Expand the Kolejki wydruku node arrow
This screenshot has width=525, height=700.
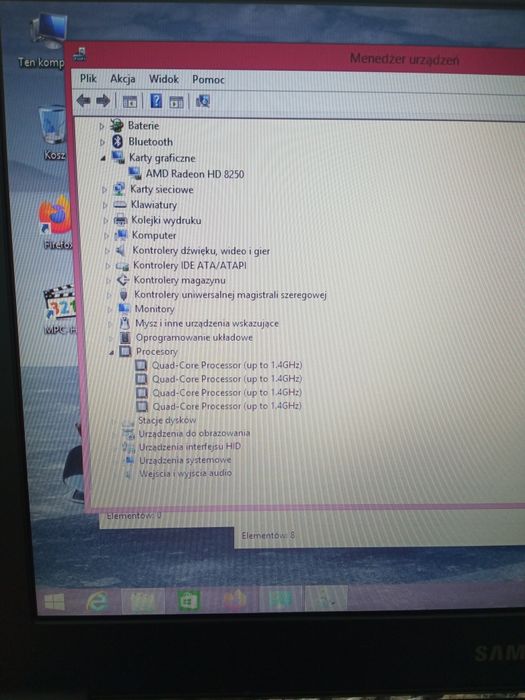[106, 221]
